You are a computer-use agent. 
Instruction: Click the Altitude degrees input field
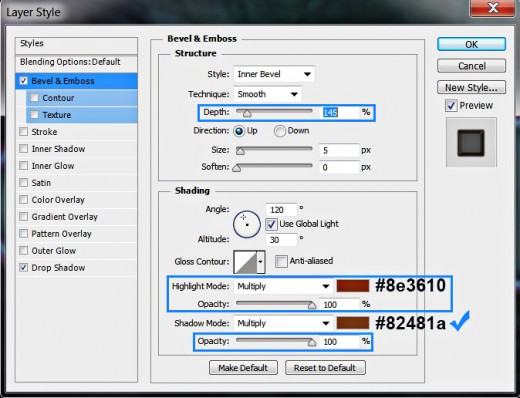(x=281, y=240)
